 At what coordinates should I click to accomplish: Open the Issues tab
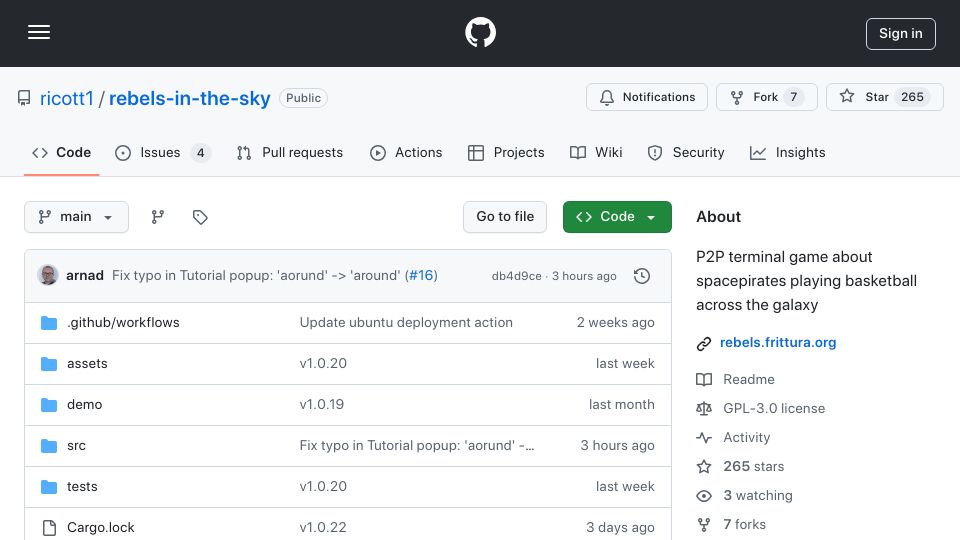[x=162, y=152]
